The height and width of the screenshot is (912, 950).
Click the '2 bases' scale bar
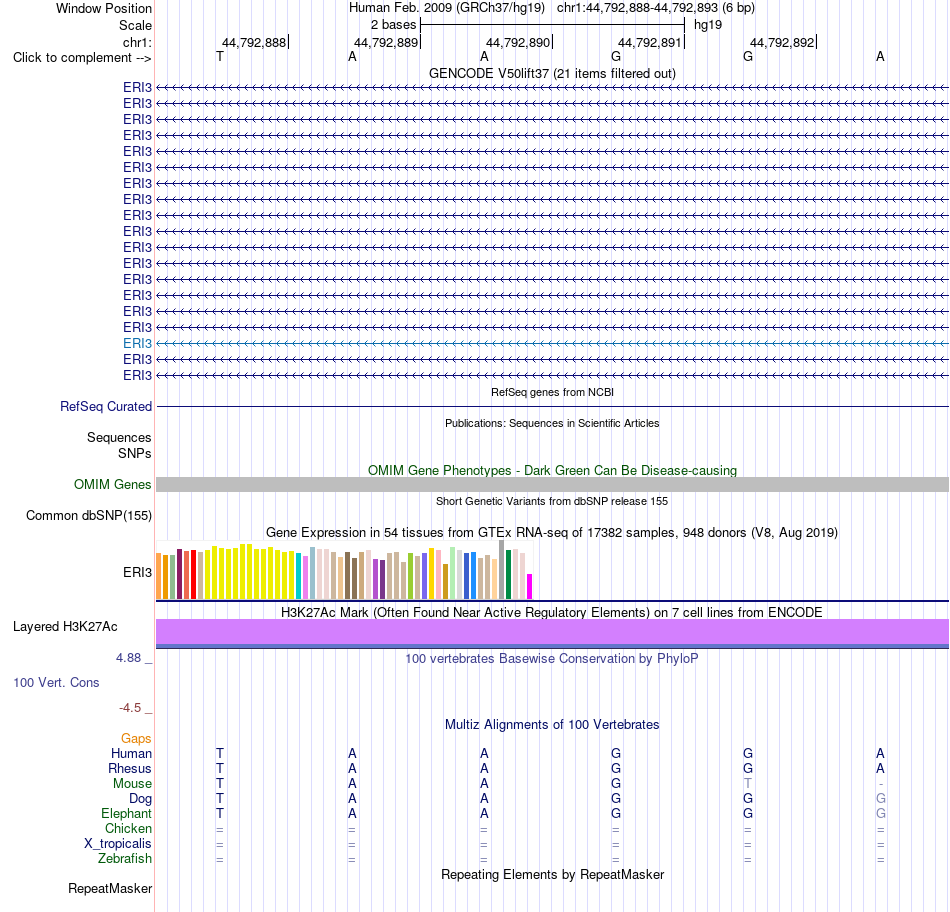(x=552, y=25)
